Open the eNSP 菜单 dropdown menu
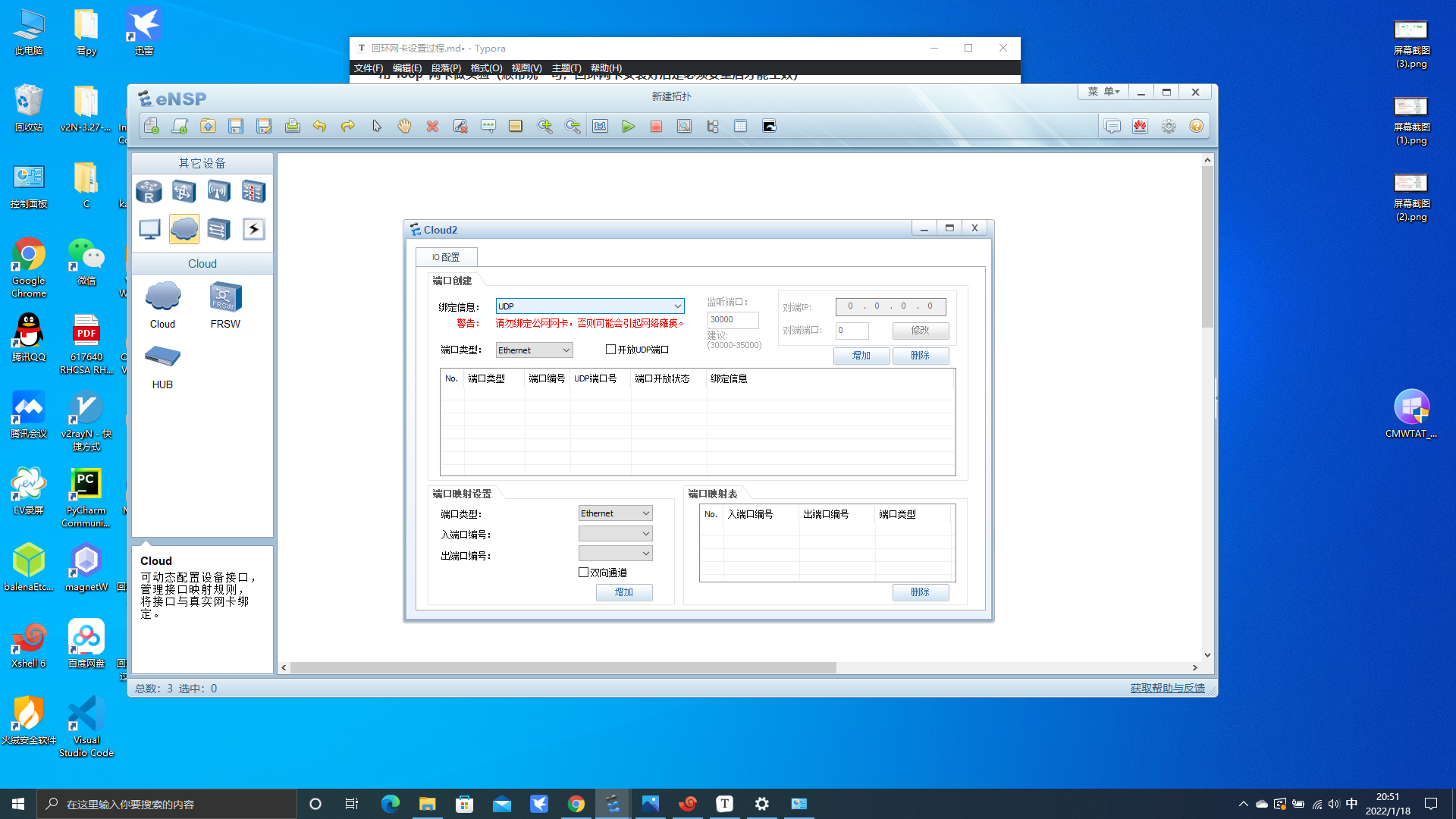Viewport: 1456px width, 819px height. (x=1103, y=92)
